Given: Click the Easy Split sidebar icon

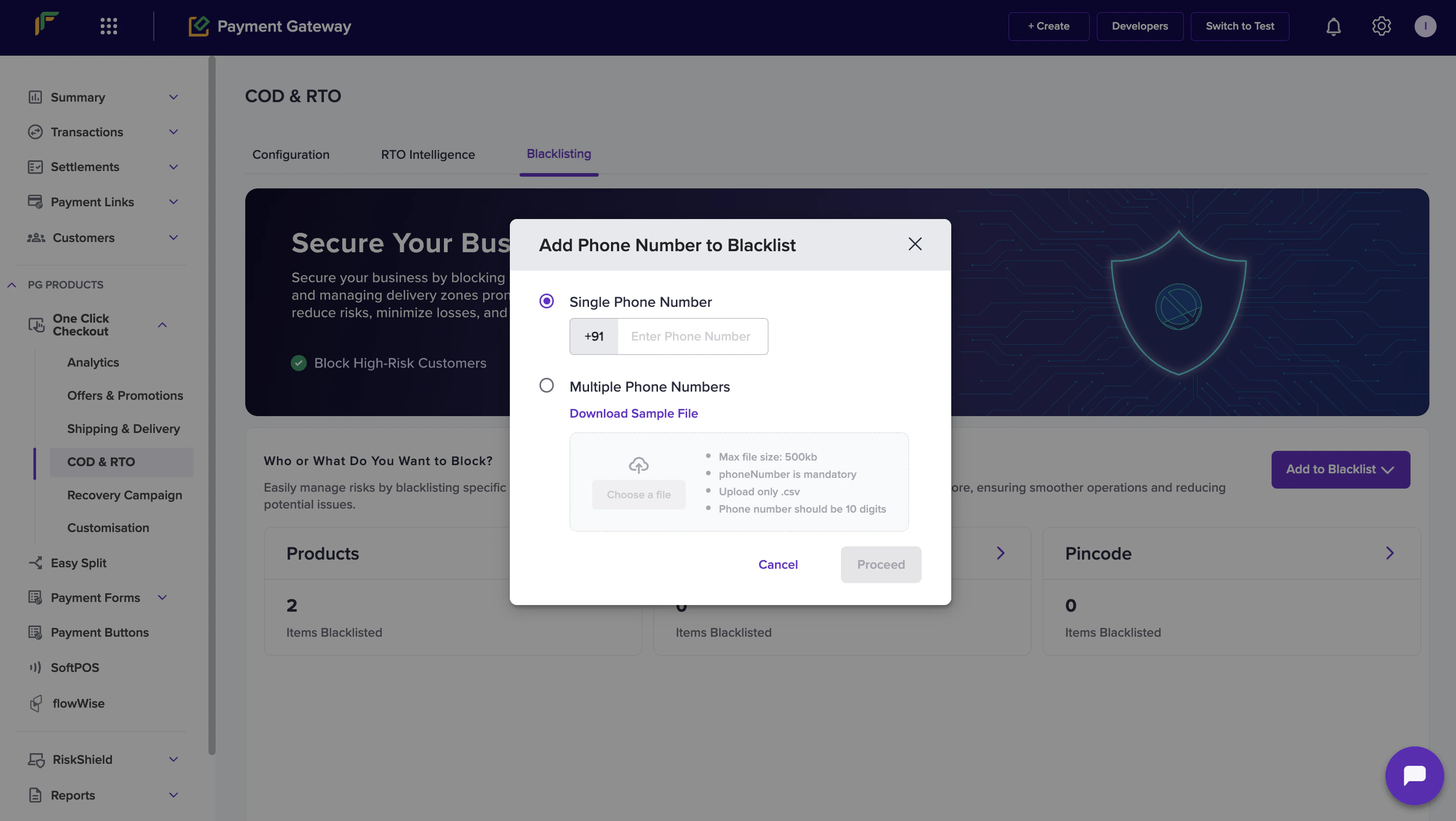Looking at the screenshot, I should [x=36, y=563].
